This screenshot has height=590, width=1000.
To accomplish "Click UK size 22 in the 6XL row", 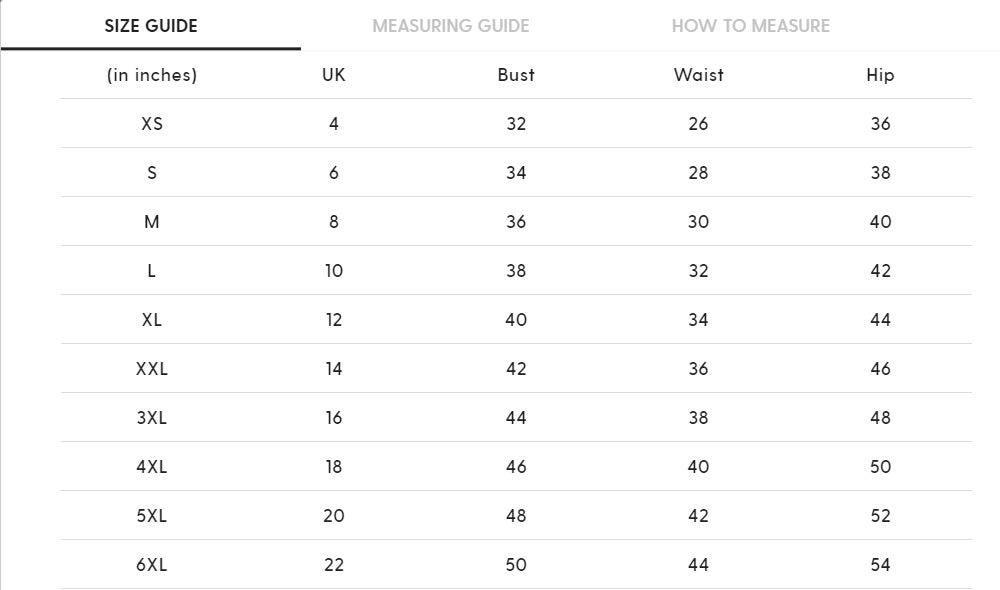I will pos(334,565).
